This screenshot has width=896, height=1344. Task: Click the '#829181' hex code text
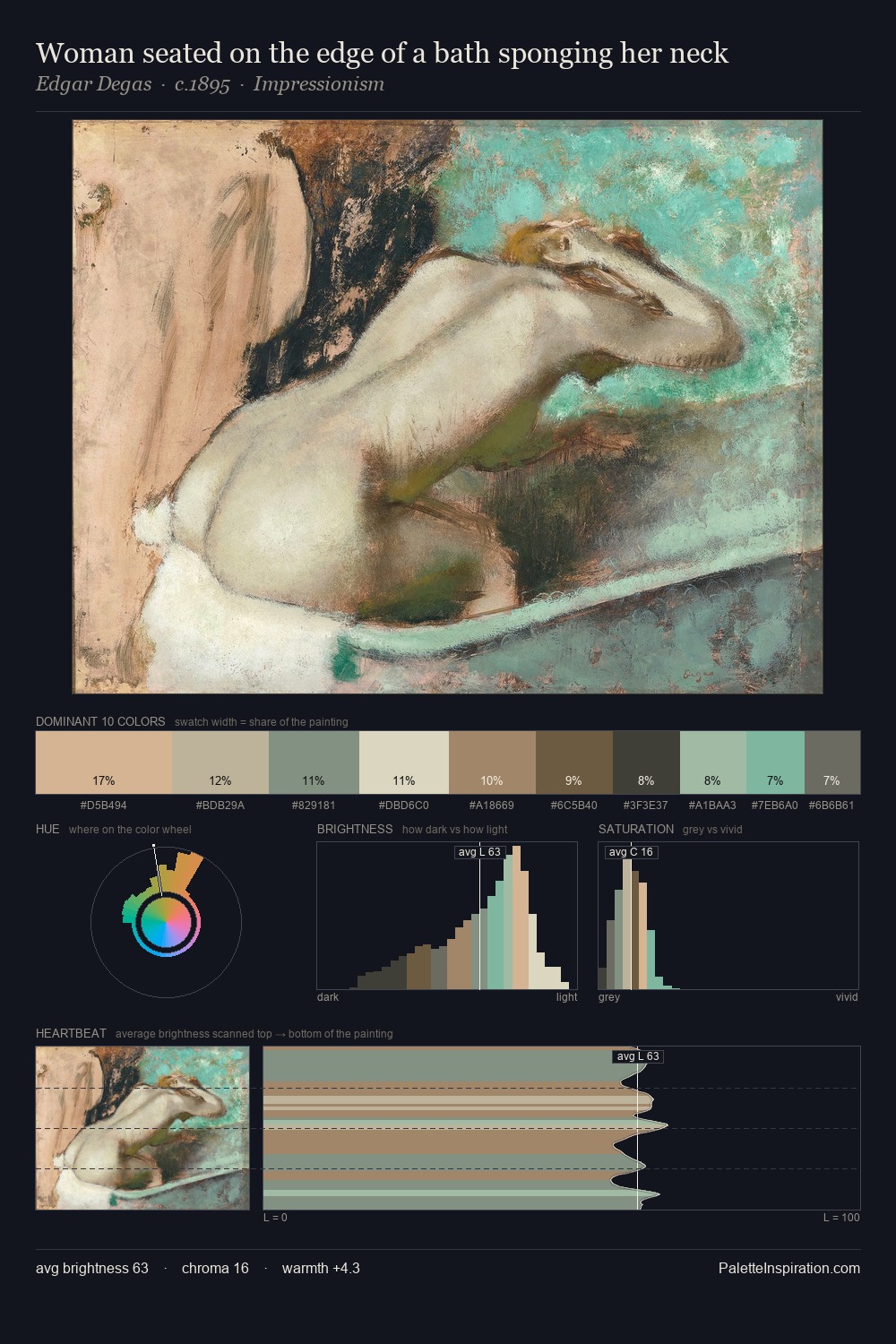tap(314, 806)
